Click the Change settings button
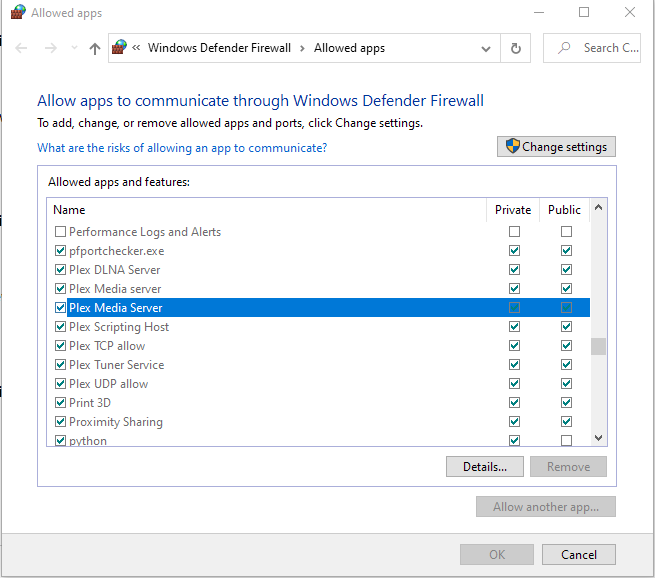655x578 pixels. (x=556, y=147)
